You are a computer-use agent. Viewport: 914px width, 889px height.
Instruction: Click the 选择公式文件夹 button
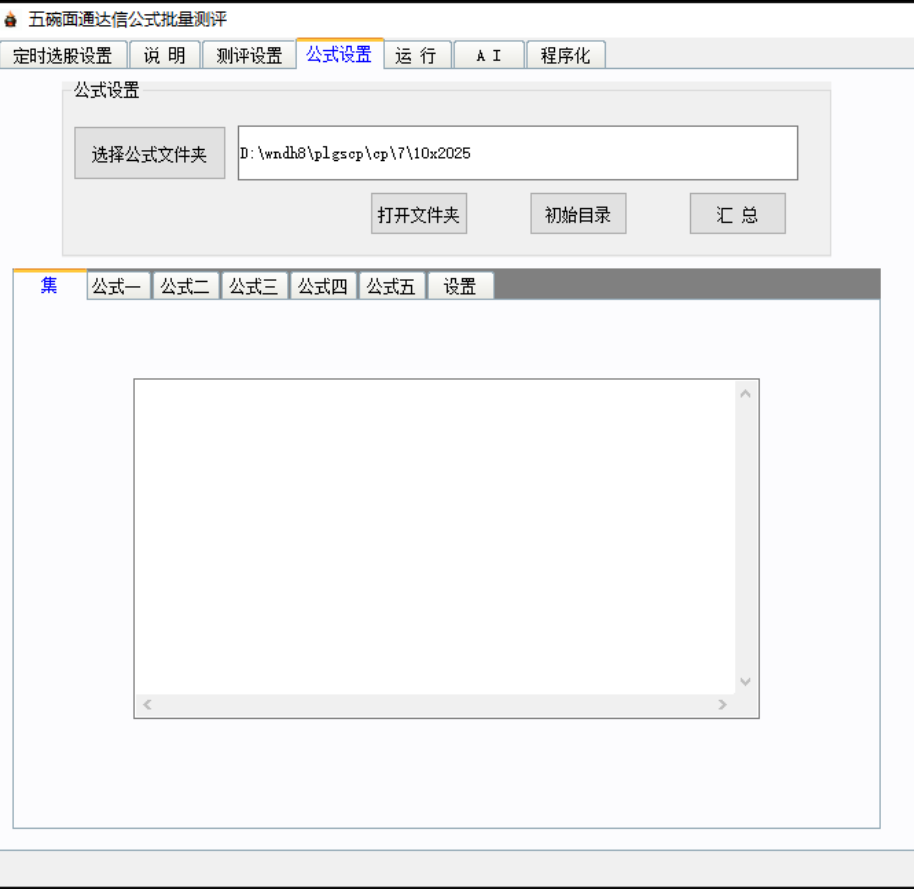tap(150, 154)
